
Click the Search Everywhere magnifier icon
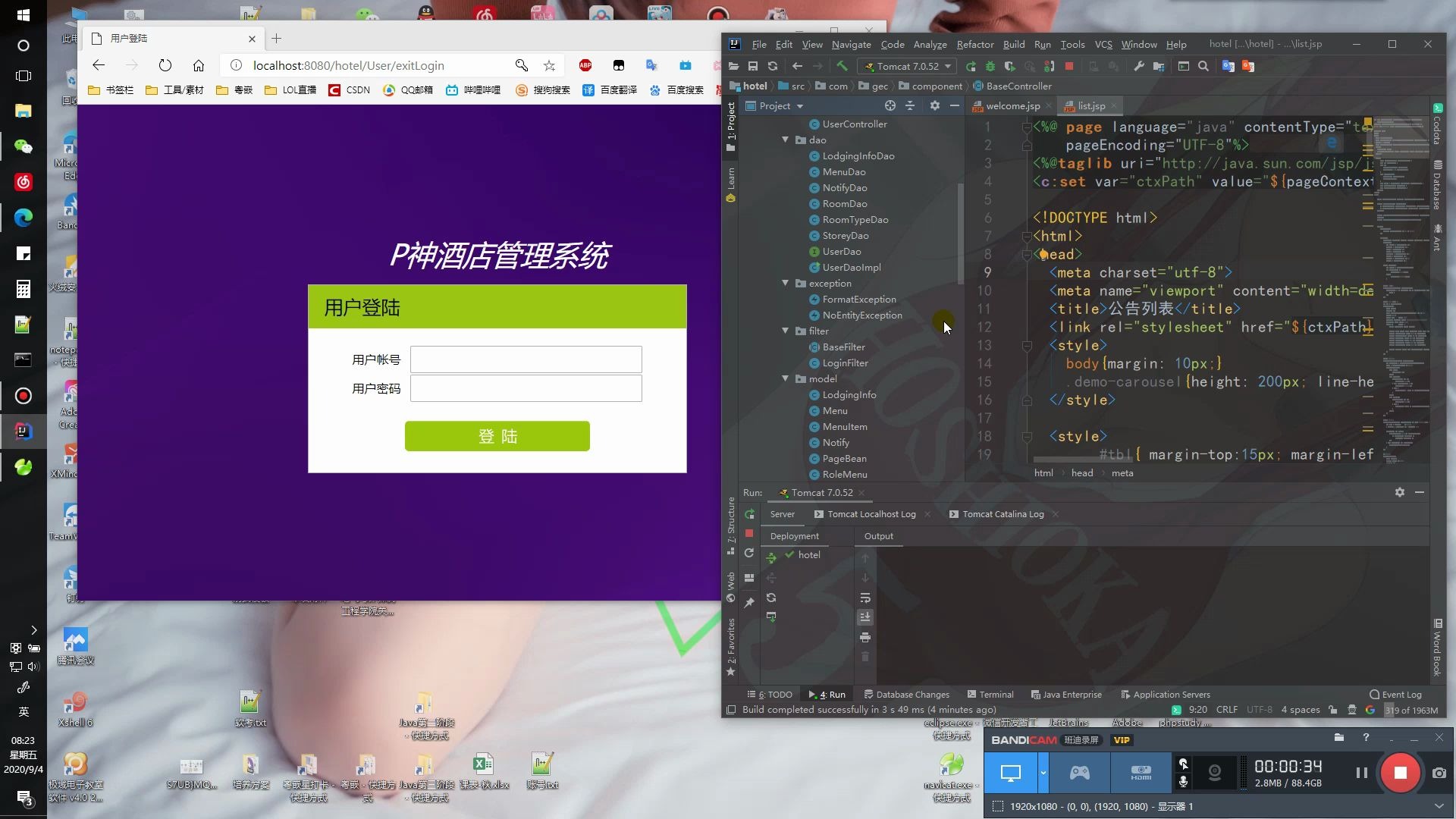coord(1203,66)
